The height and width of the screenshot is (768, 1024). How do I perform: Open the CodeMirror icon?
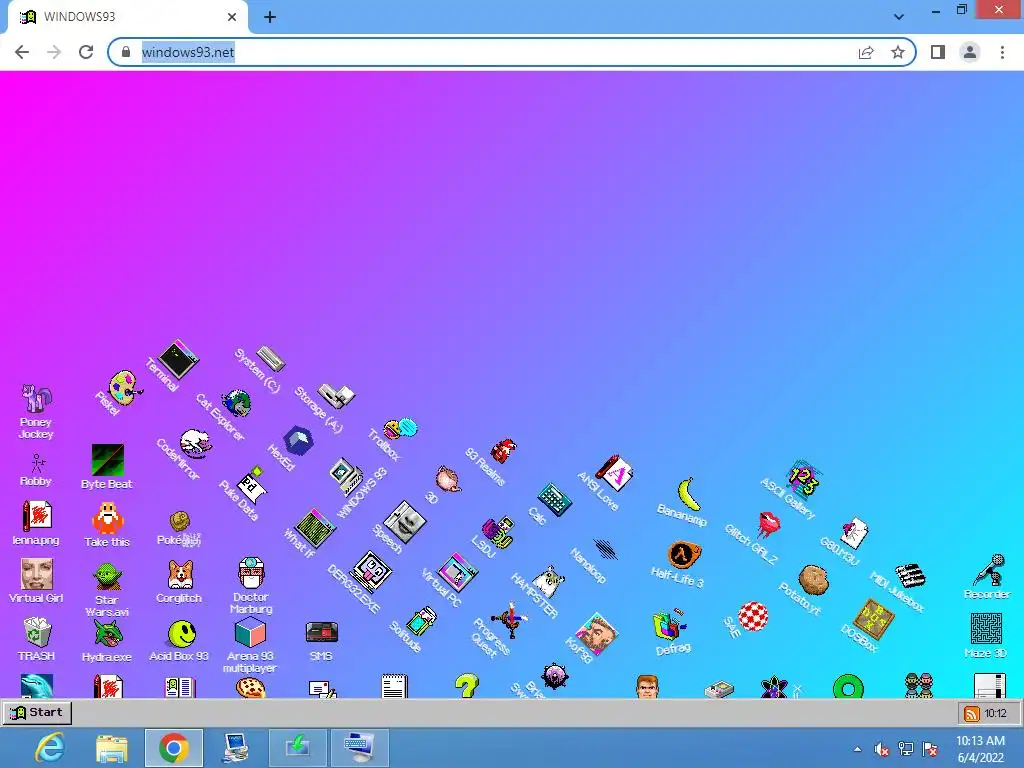click(195, 443)
